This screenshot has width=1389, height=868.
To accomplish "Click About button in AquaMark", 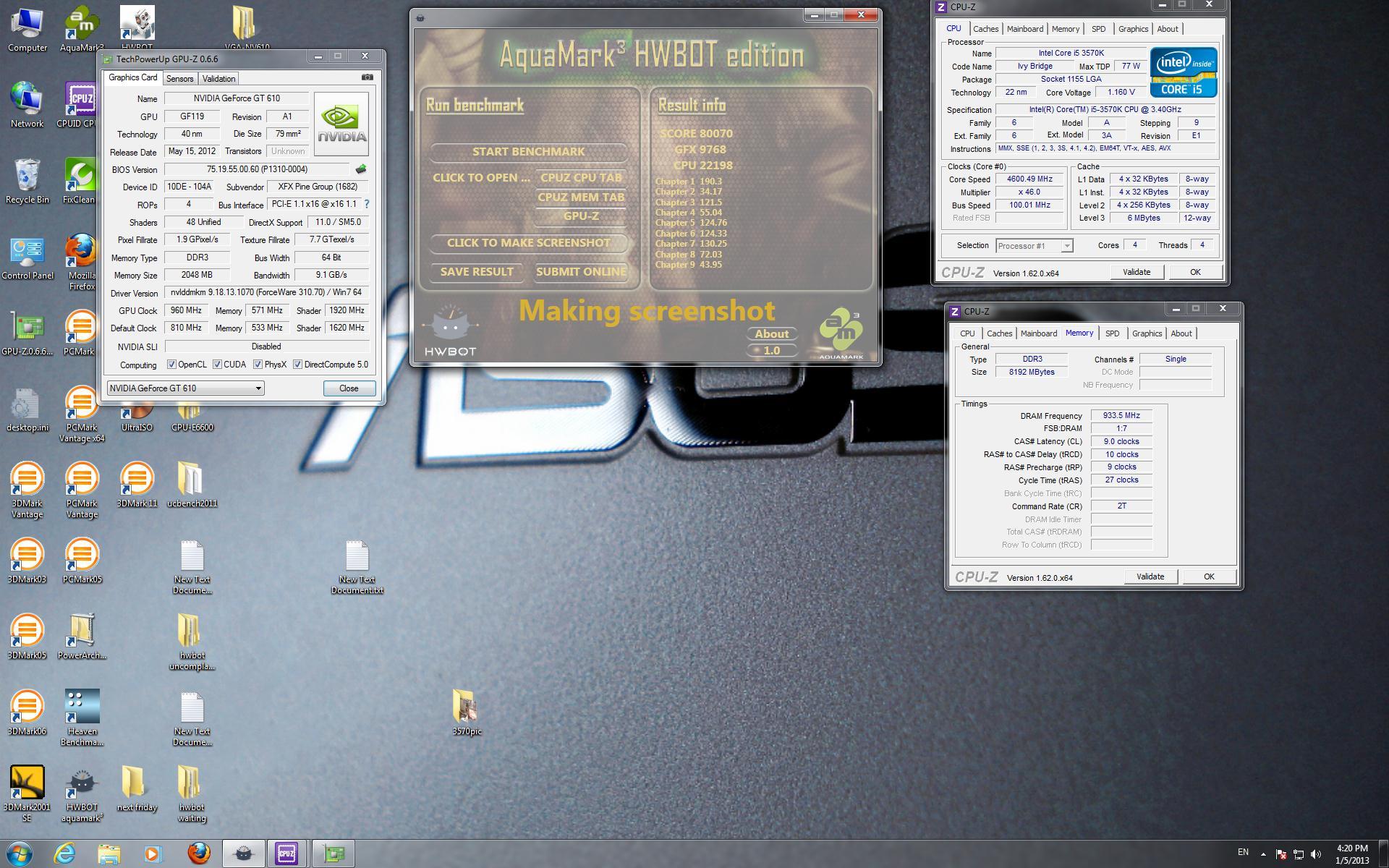I will 772,334.
